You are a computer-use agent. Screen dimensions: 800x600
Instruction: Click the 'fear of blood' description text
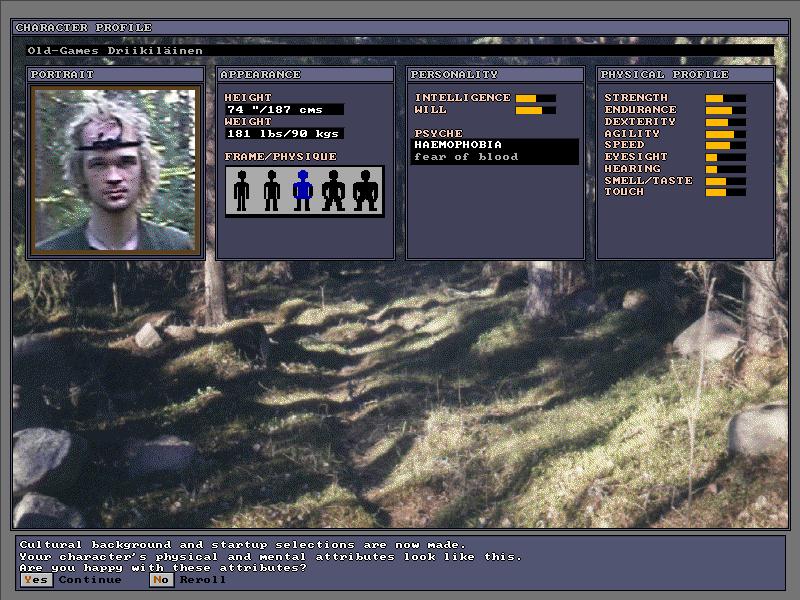pos(466,157)
